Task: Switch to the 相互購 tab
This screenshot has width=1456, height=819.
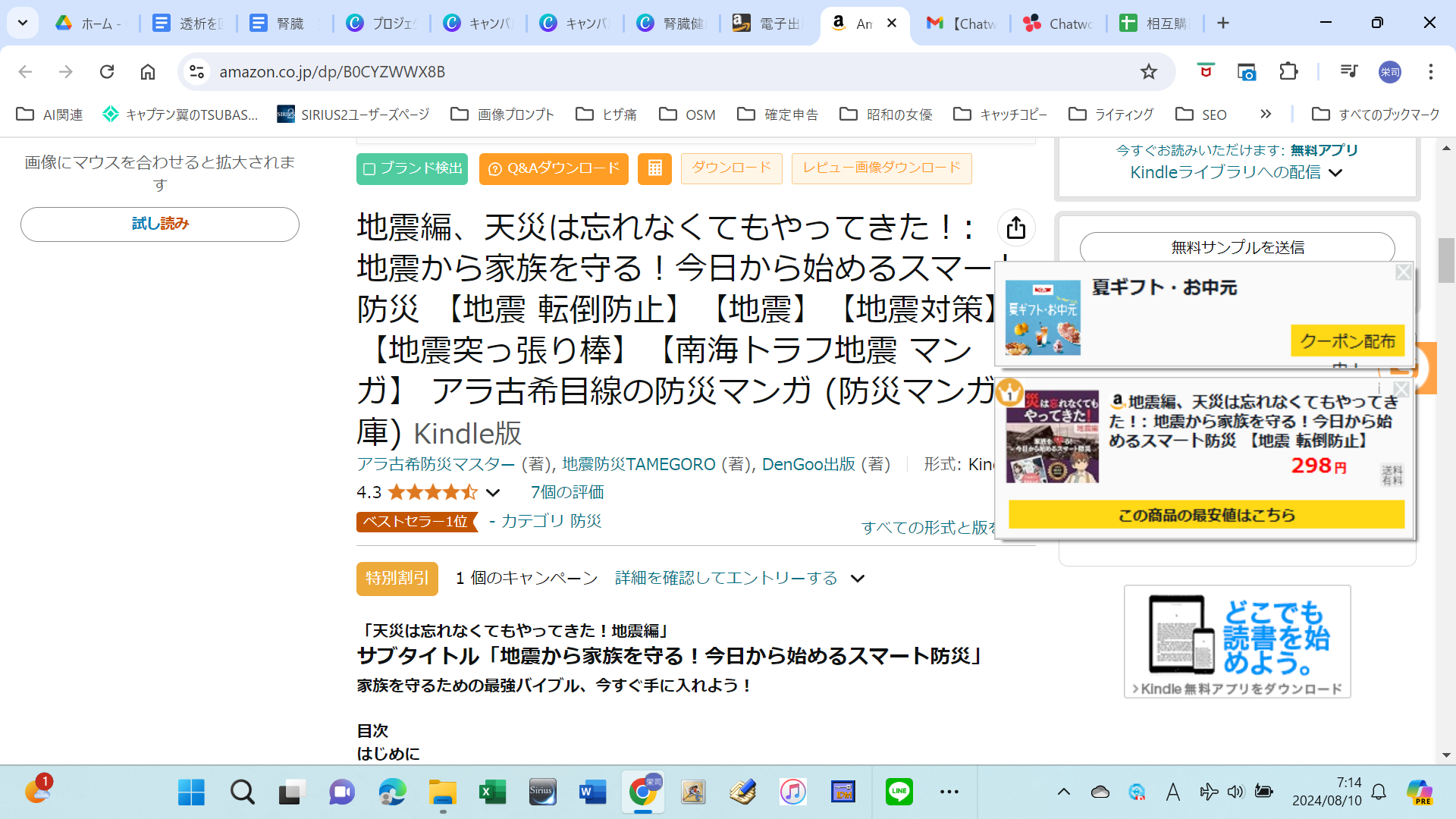Action: pos(1155,24)
